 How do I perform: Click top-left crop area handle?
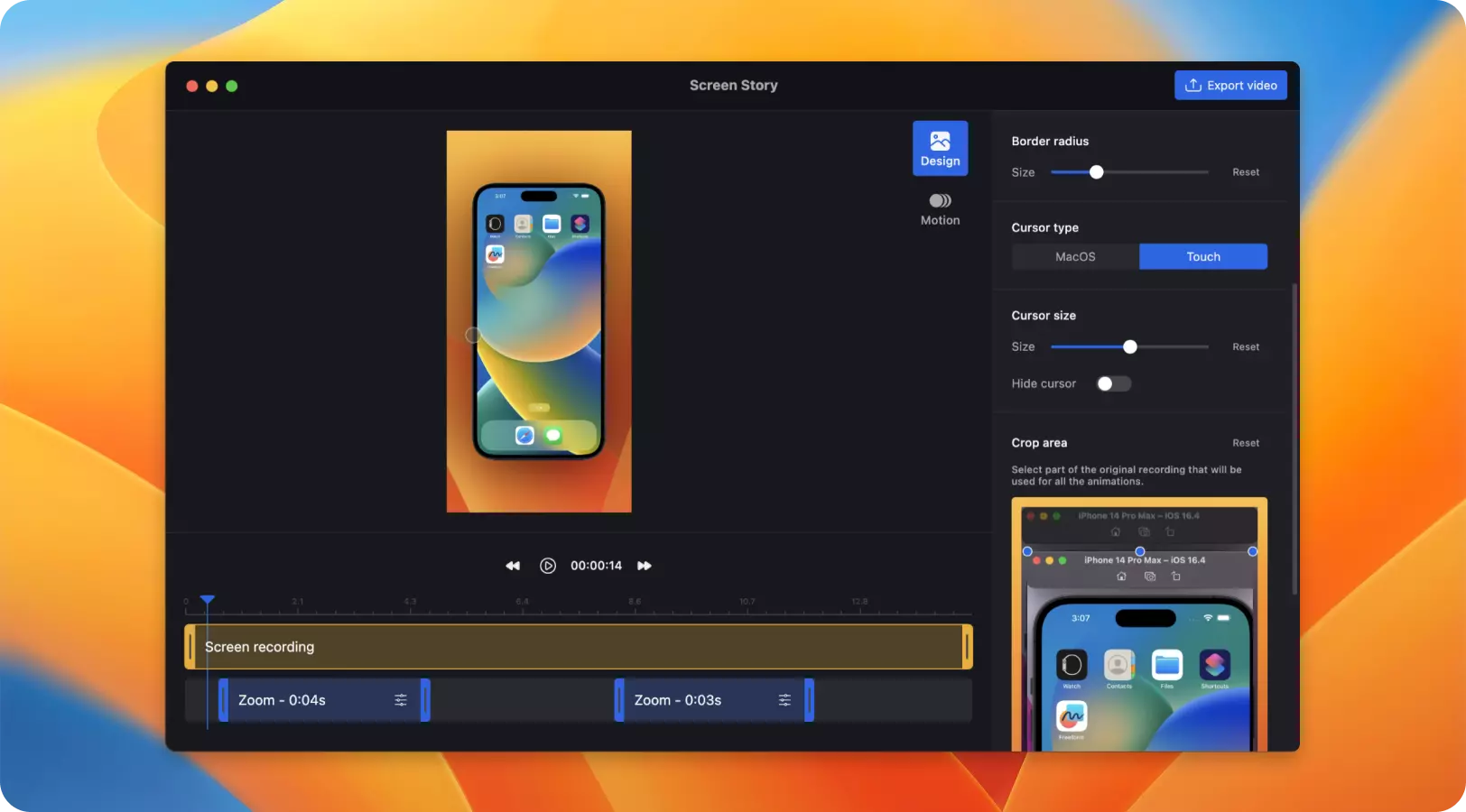pyautogui.click(x=1027, y=551)
